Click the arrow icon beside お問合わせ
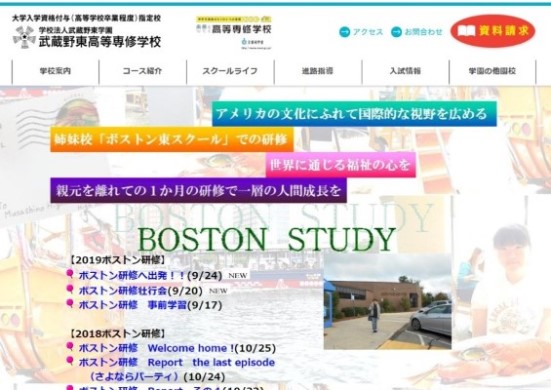 (396, 32)
